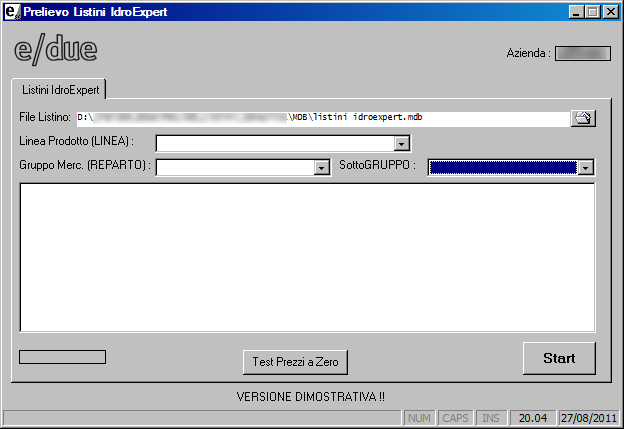Maximize the Prelievo Listini window

[x=592, y=12]
